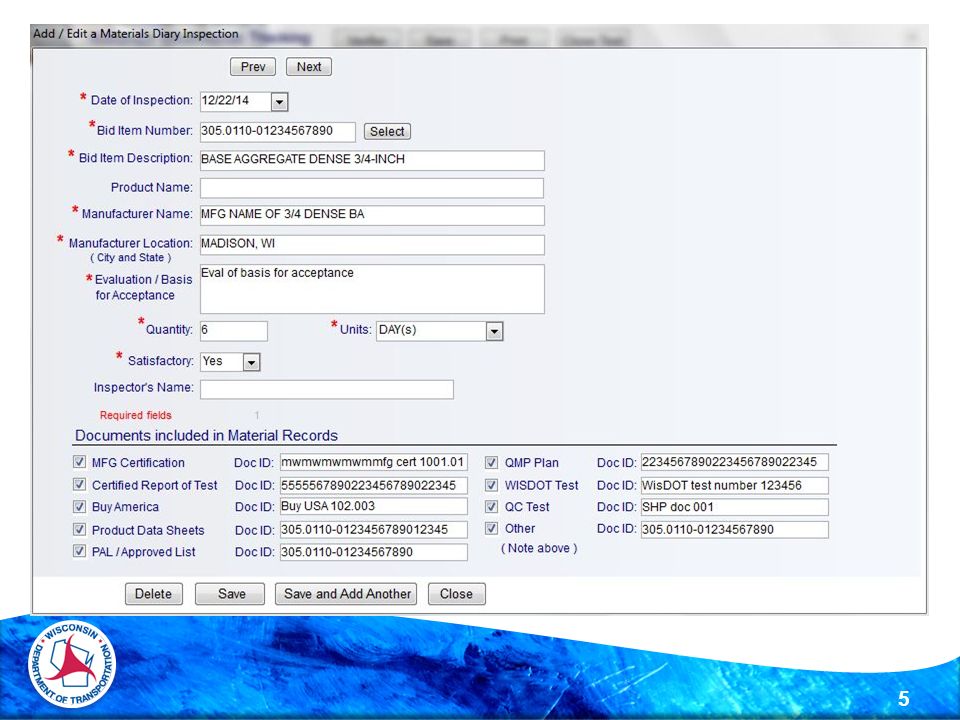Screen dimensions: 960x720
Task: Click the Evaluation / Basis for Acceptance textbox
Action: point(372,289)
